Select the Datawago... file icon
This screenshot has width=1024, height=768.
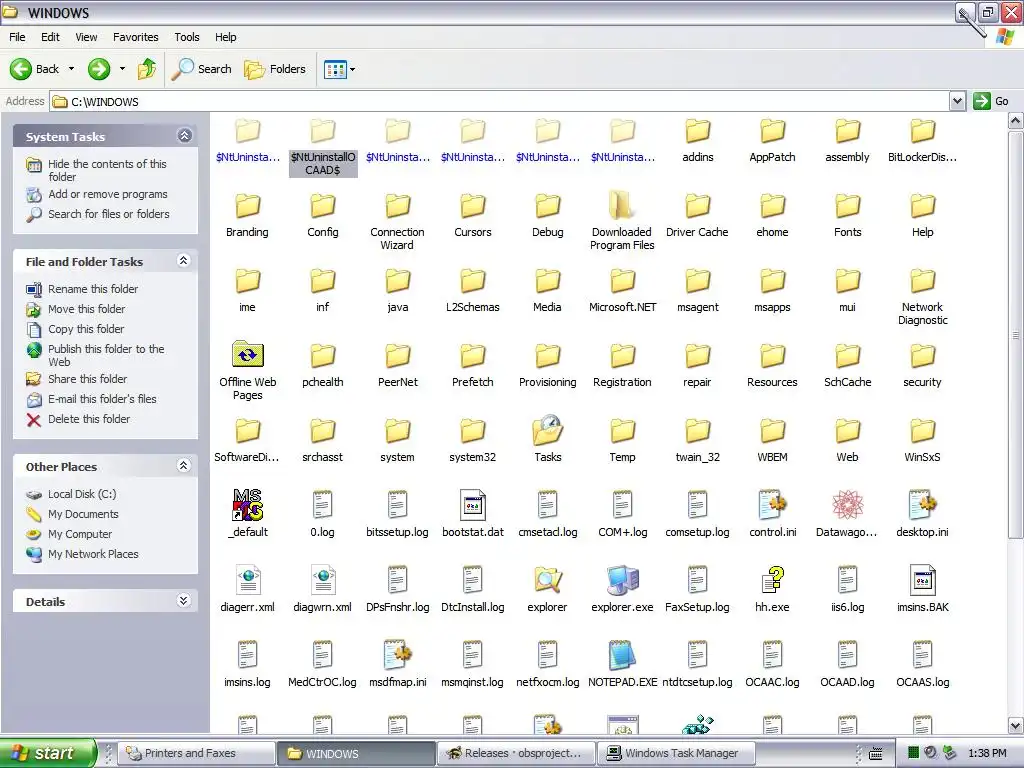click(x=848, y=505)
